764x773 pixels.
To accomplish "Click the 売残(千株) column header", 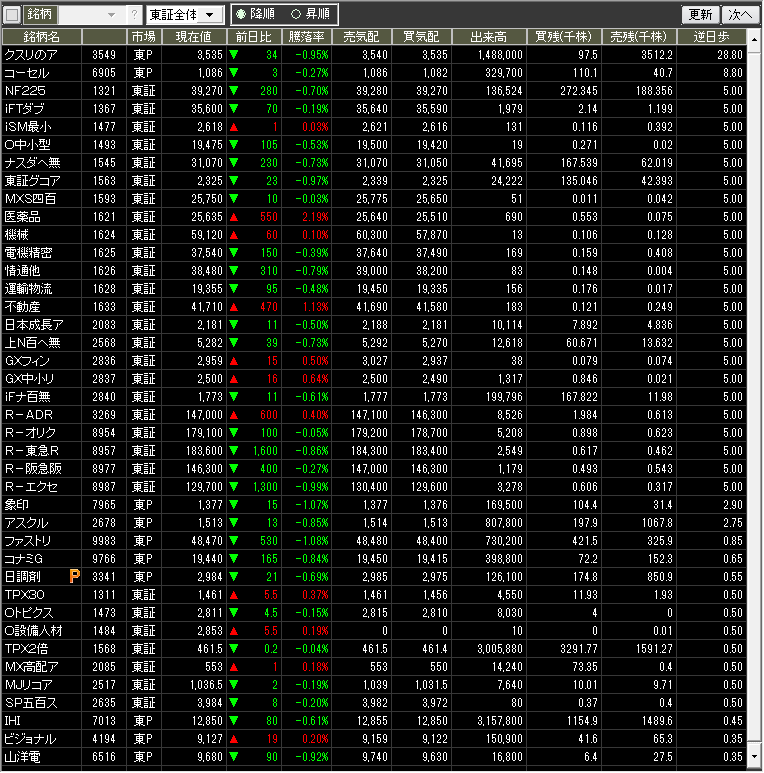I will click(x=638, y=36).
